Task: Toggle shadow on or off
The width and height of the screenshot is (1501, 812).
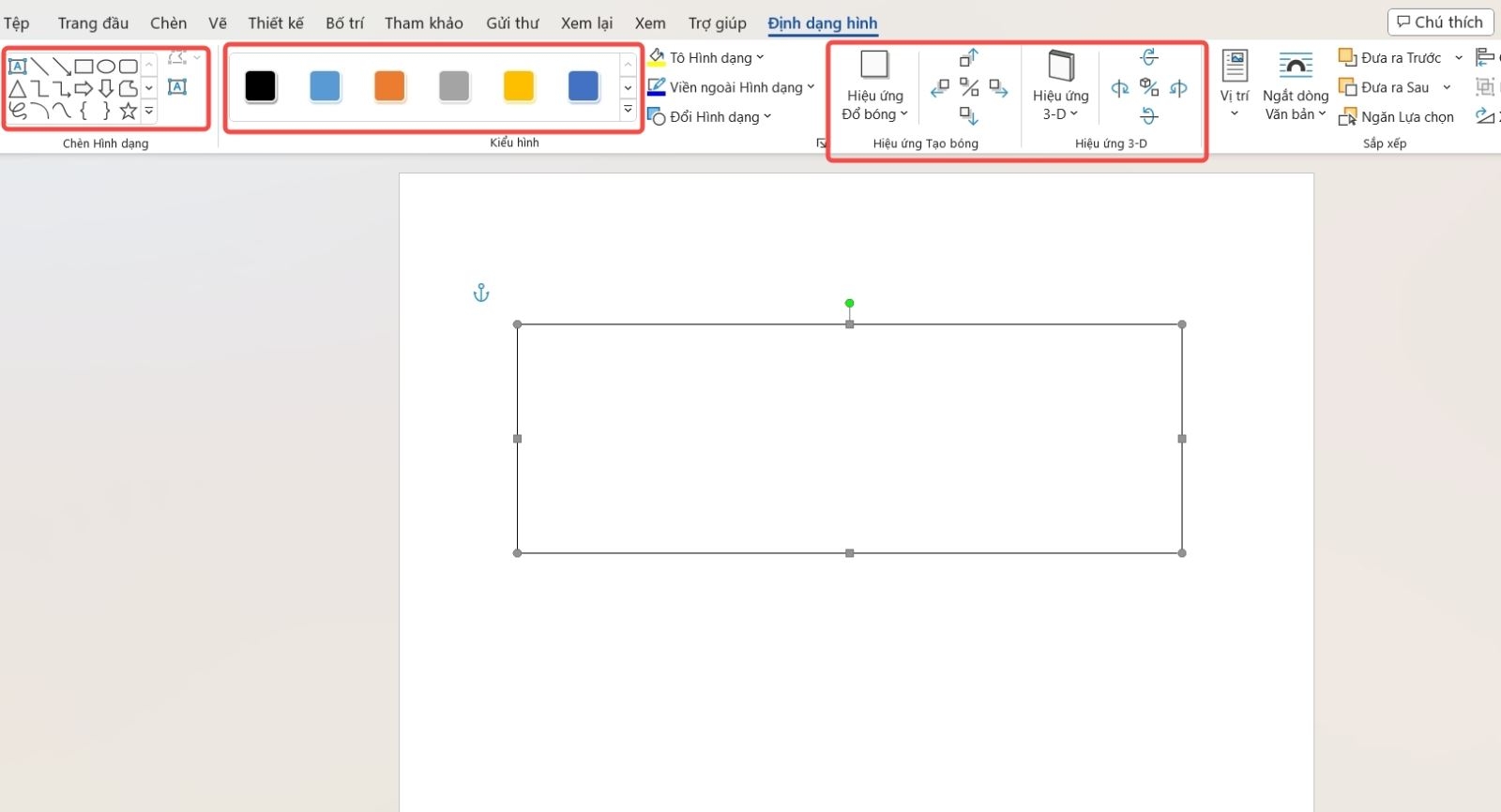Action: coord(969,88)
